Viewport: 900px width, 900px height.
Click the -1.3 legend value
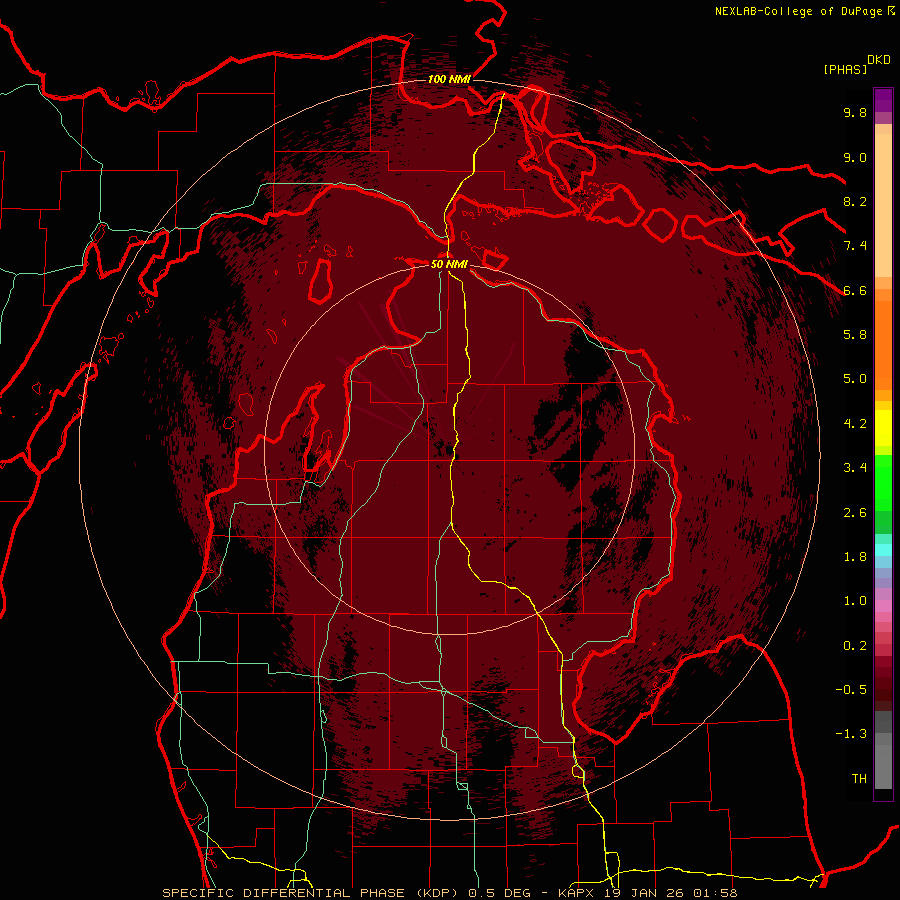[851, 734]
